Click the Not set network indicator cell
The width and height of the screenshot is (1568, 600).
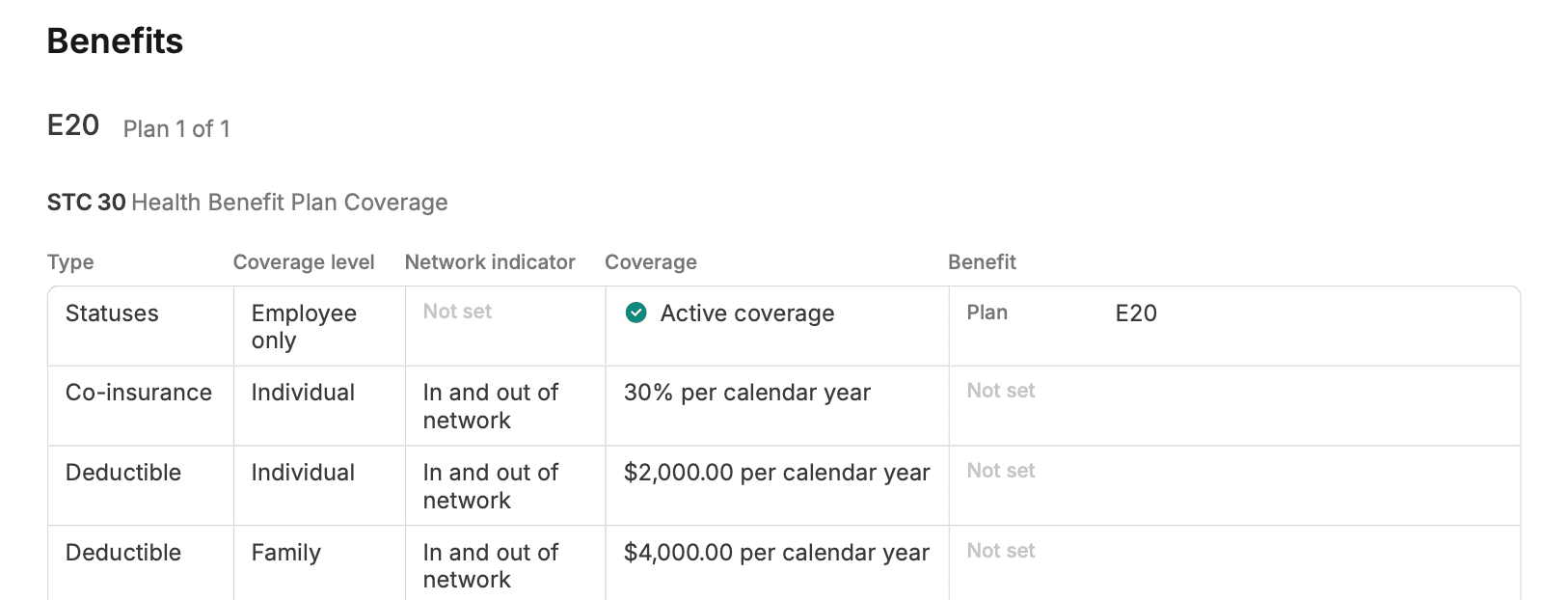(x=457, y=311)
